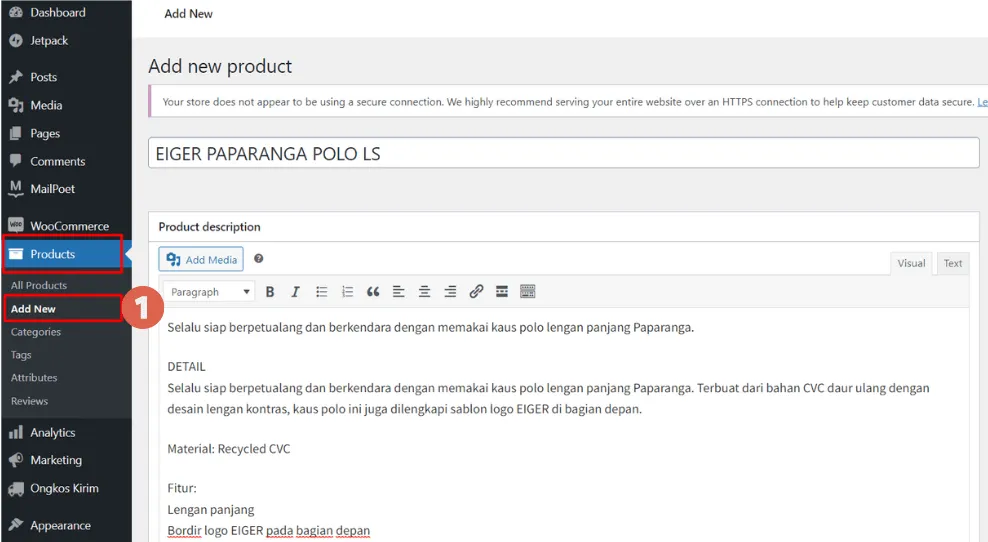Viewport: 988px width, 542px height.
Task: Click the Products archive icon
Action: tap(16, 254)
